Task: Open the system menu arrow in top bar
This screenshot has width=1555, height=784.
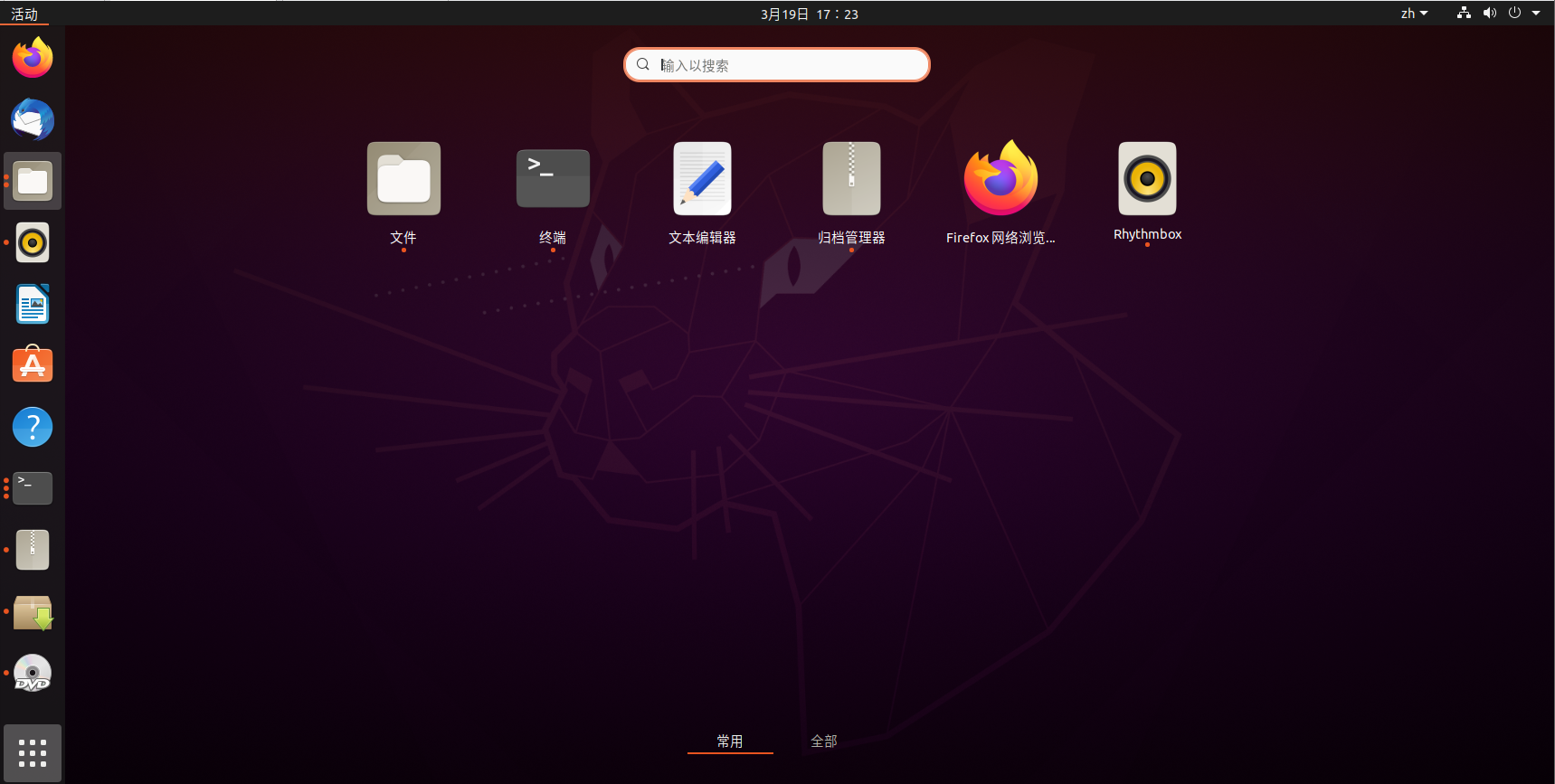Action: coord(1536,14)
